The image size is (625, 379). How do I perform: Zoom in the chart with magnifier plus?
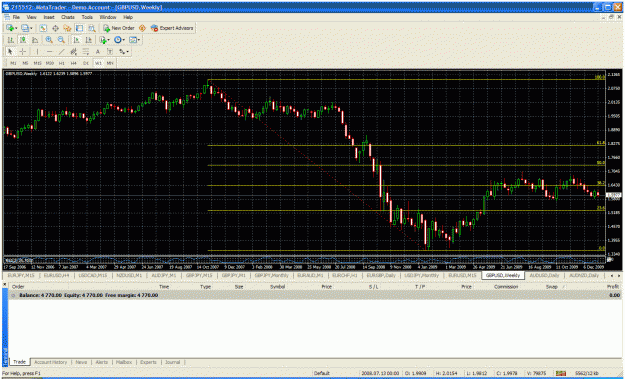click(49, 40)
